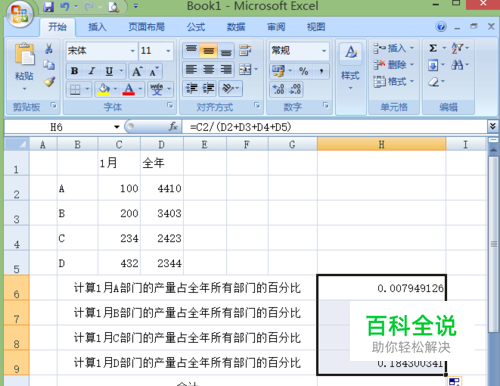Image resolution: width=500 pixels, height=386 pixels.
Task: Open the 公式 tab
Action: (x=196, y=27)
